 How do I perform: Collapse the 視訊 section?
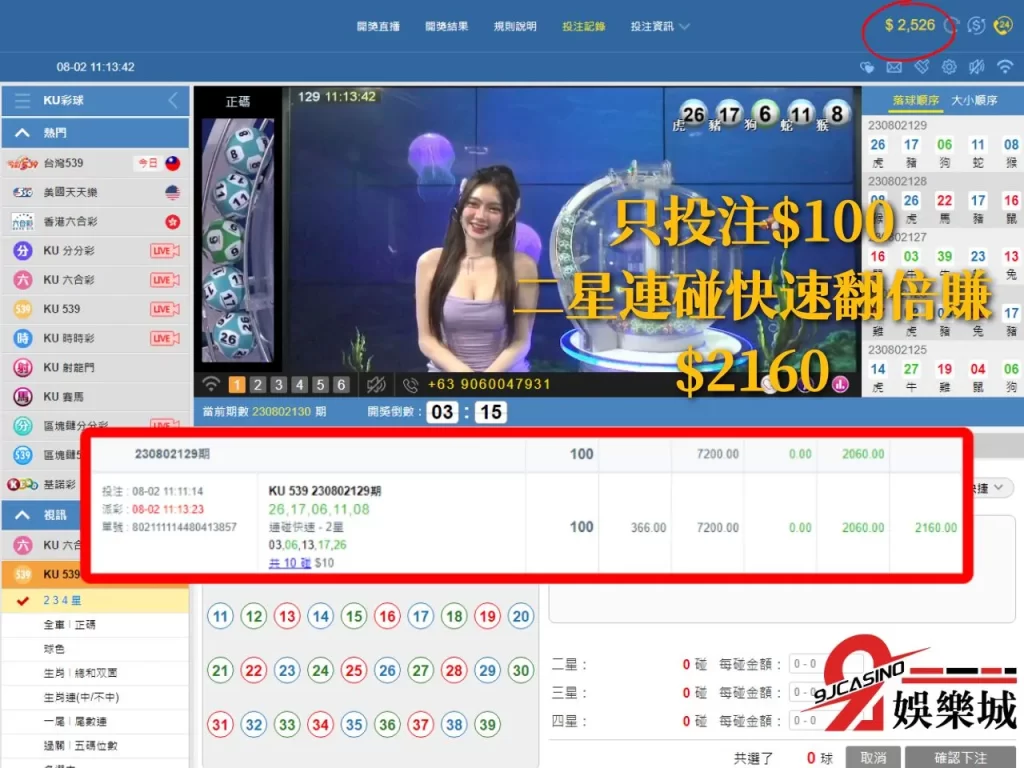tap(22, 515)
